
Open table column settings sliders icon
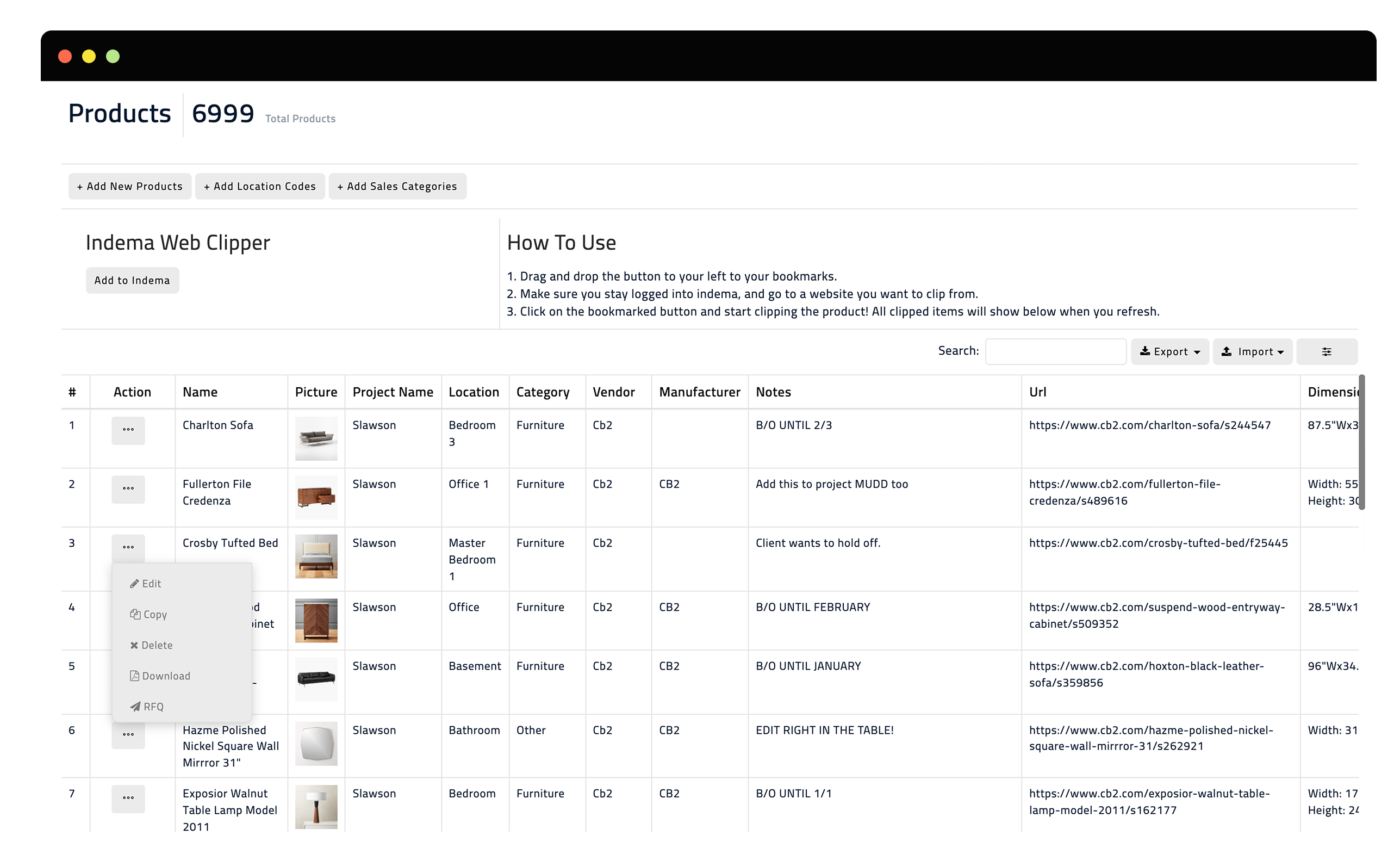(1326, 351)
